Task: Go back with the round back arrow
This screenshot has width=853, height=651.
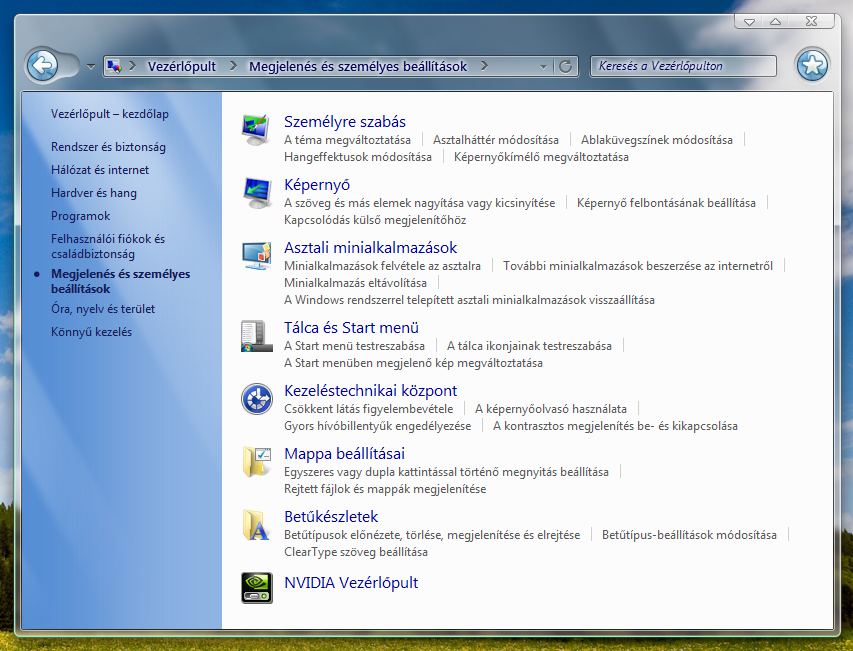Action: pyautogui.click(x=42, y=66)
